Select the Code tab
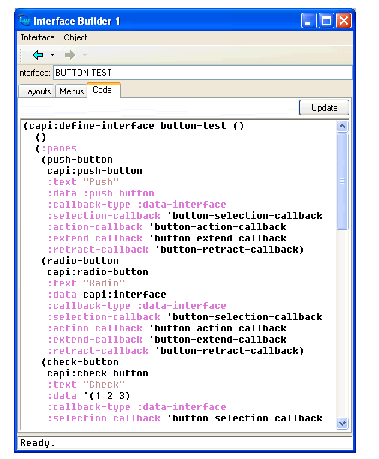Screen dimensions: 379x459 (x=103, y=90)
